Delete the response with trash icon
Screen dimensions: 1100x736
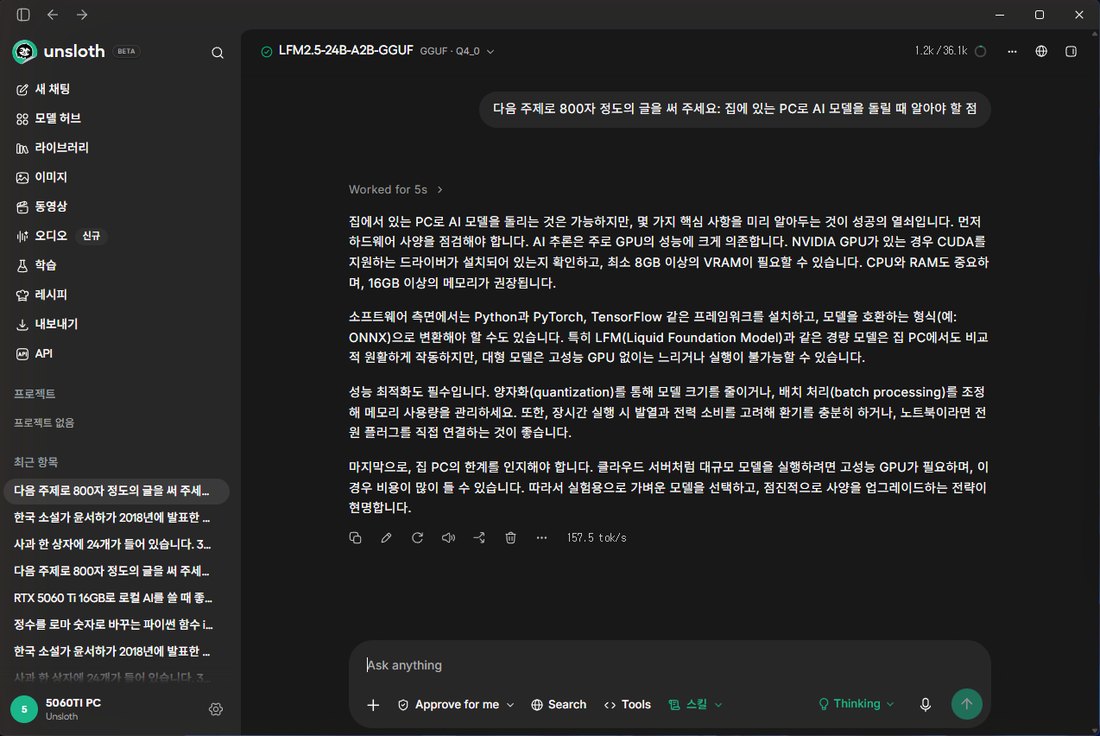point(511,537)
